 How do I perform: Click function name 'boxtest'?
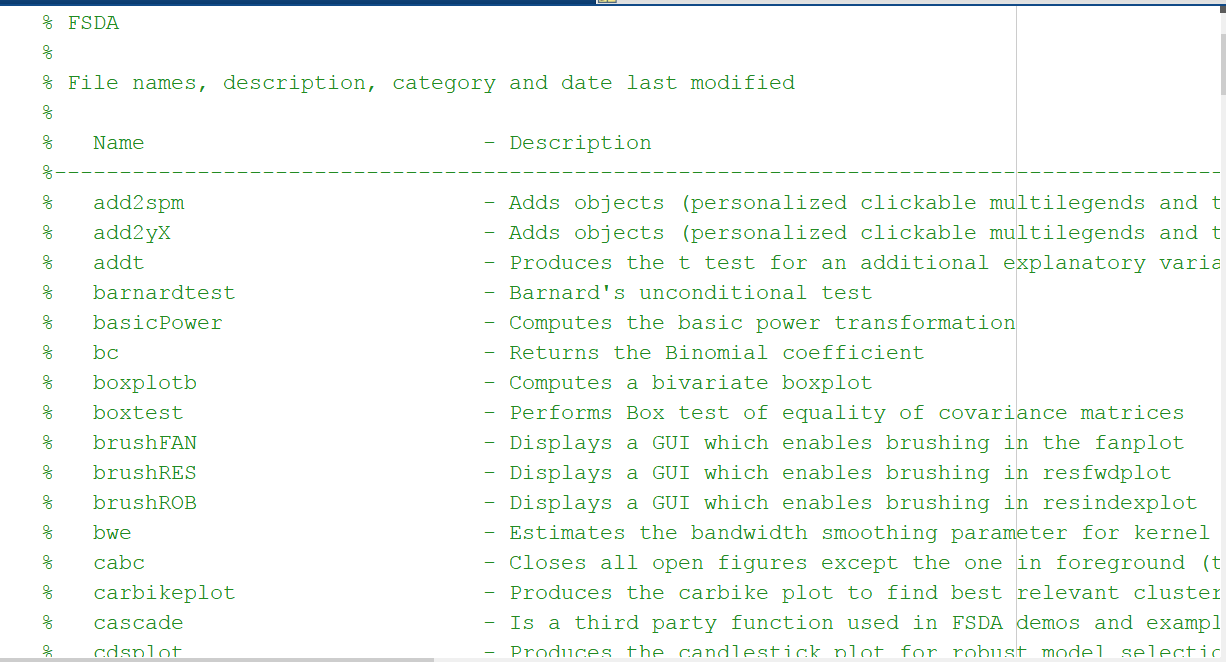tap(138, 413)
